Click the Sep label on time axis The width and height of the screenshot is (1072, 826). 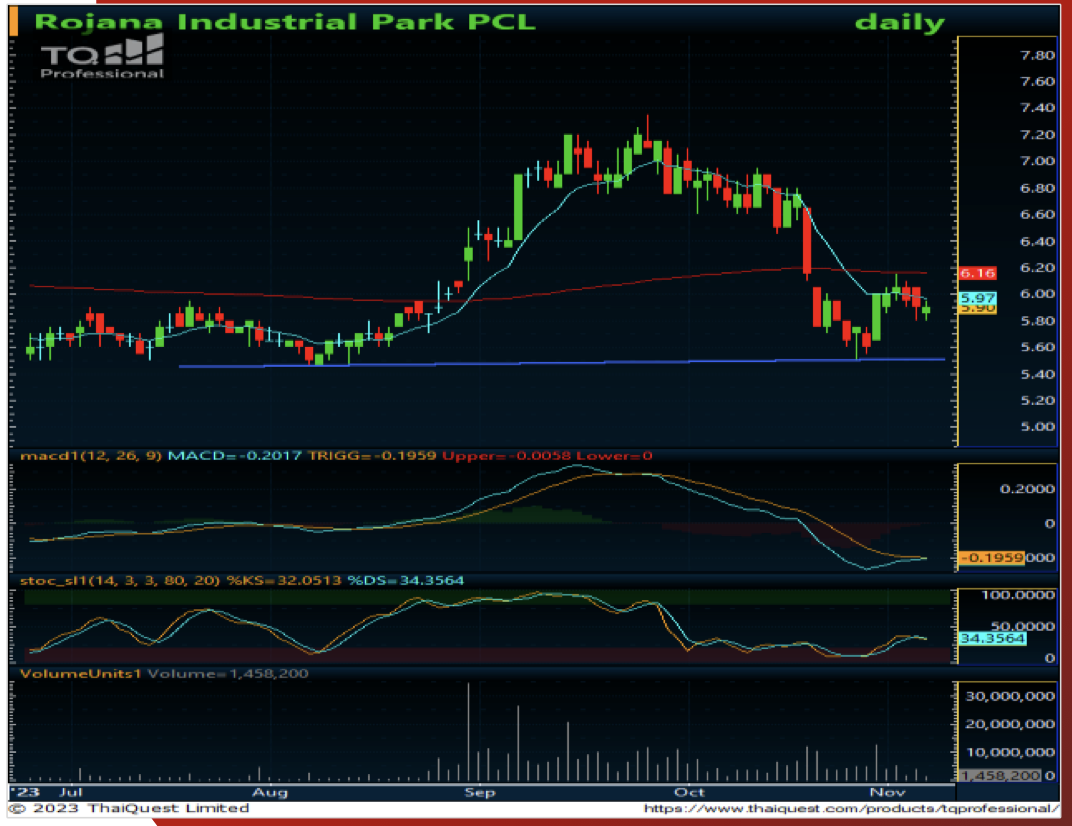click(x=479, y=792)
